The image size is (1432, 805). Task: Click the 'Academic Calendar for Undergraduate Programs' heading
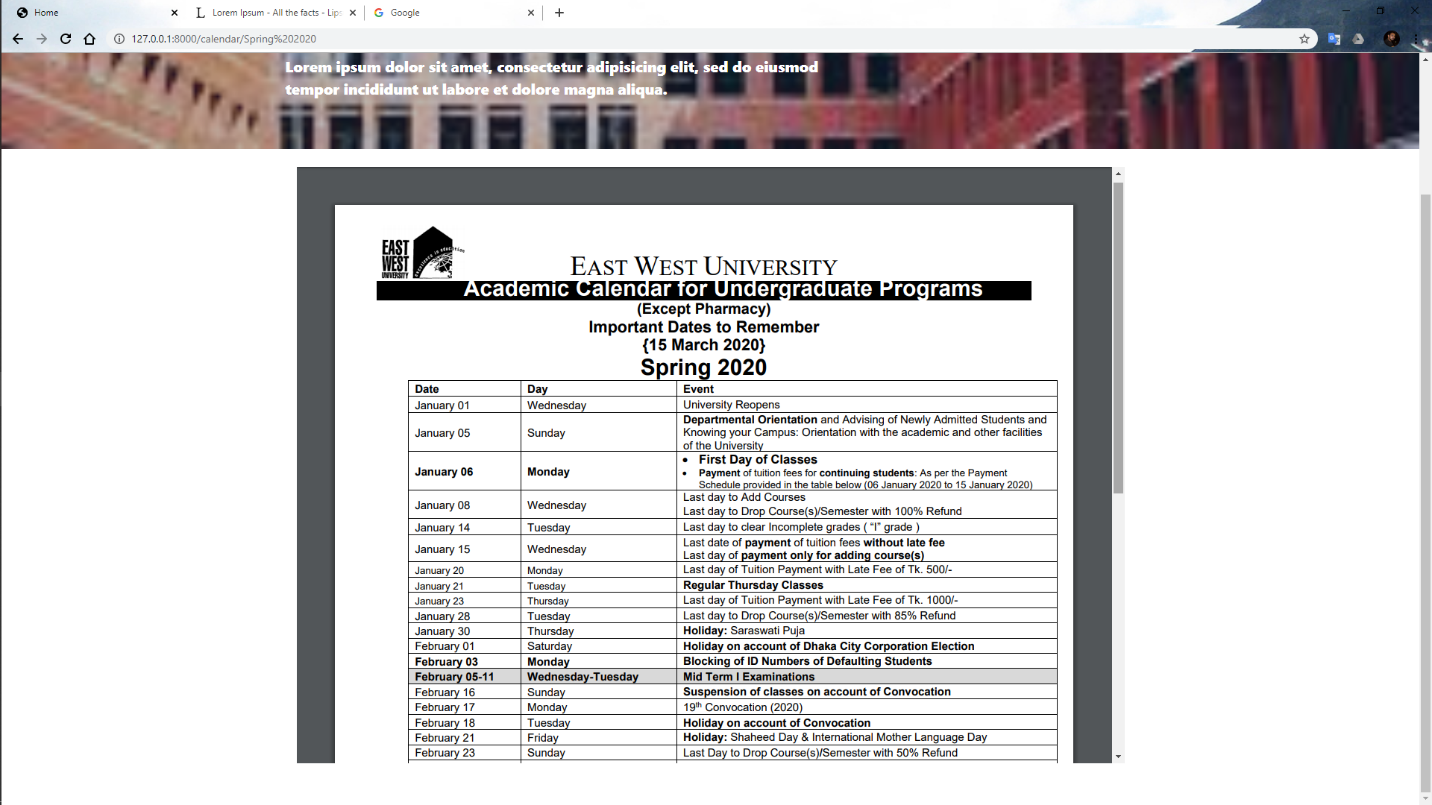723,289
